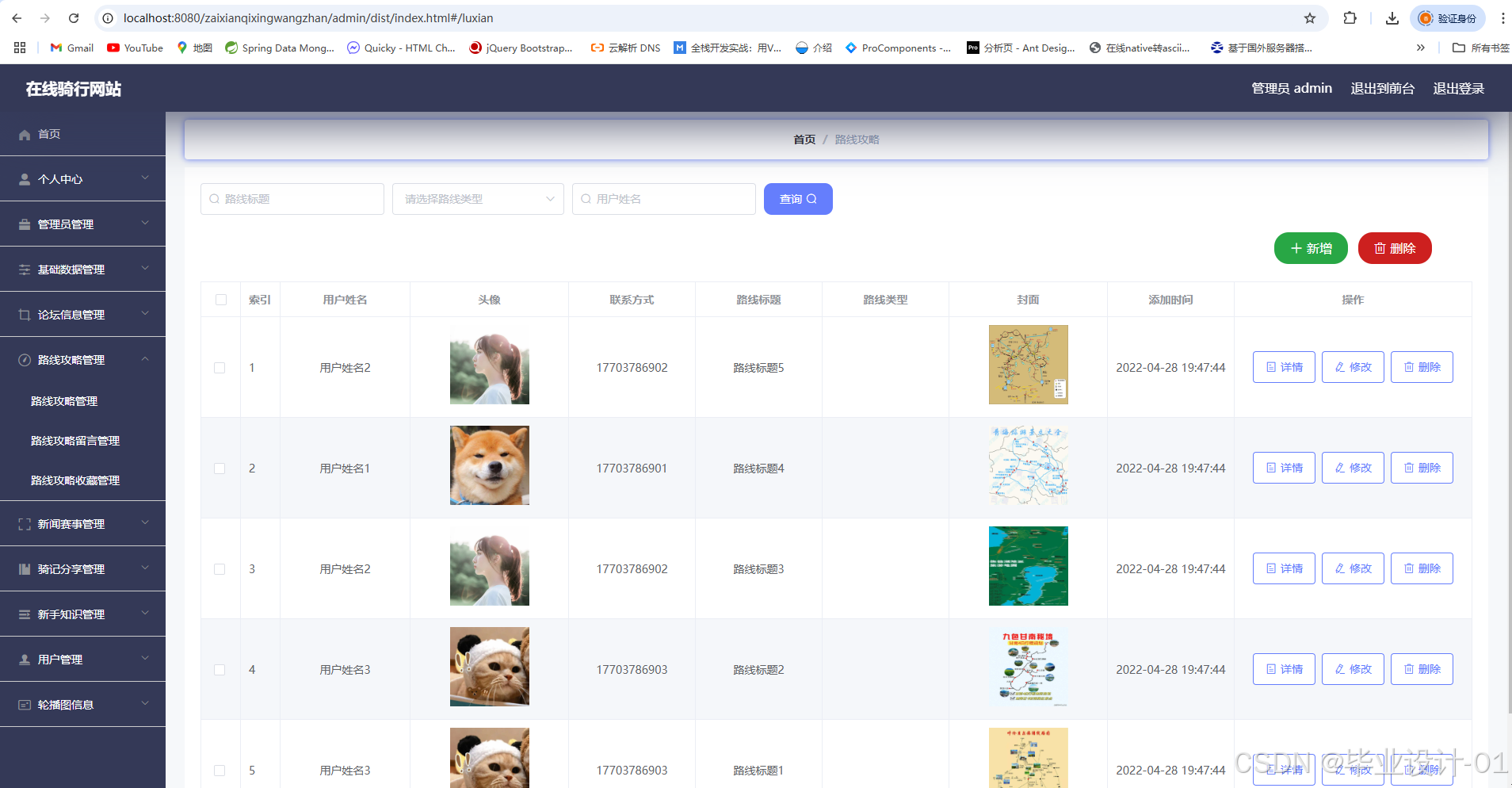Viewport: 1512px width, 788px height.
Task: Check the row 1 checkbox for 路线标题5
Action: point(220,368)
